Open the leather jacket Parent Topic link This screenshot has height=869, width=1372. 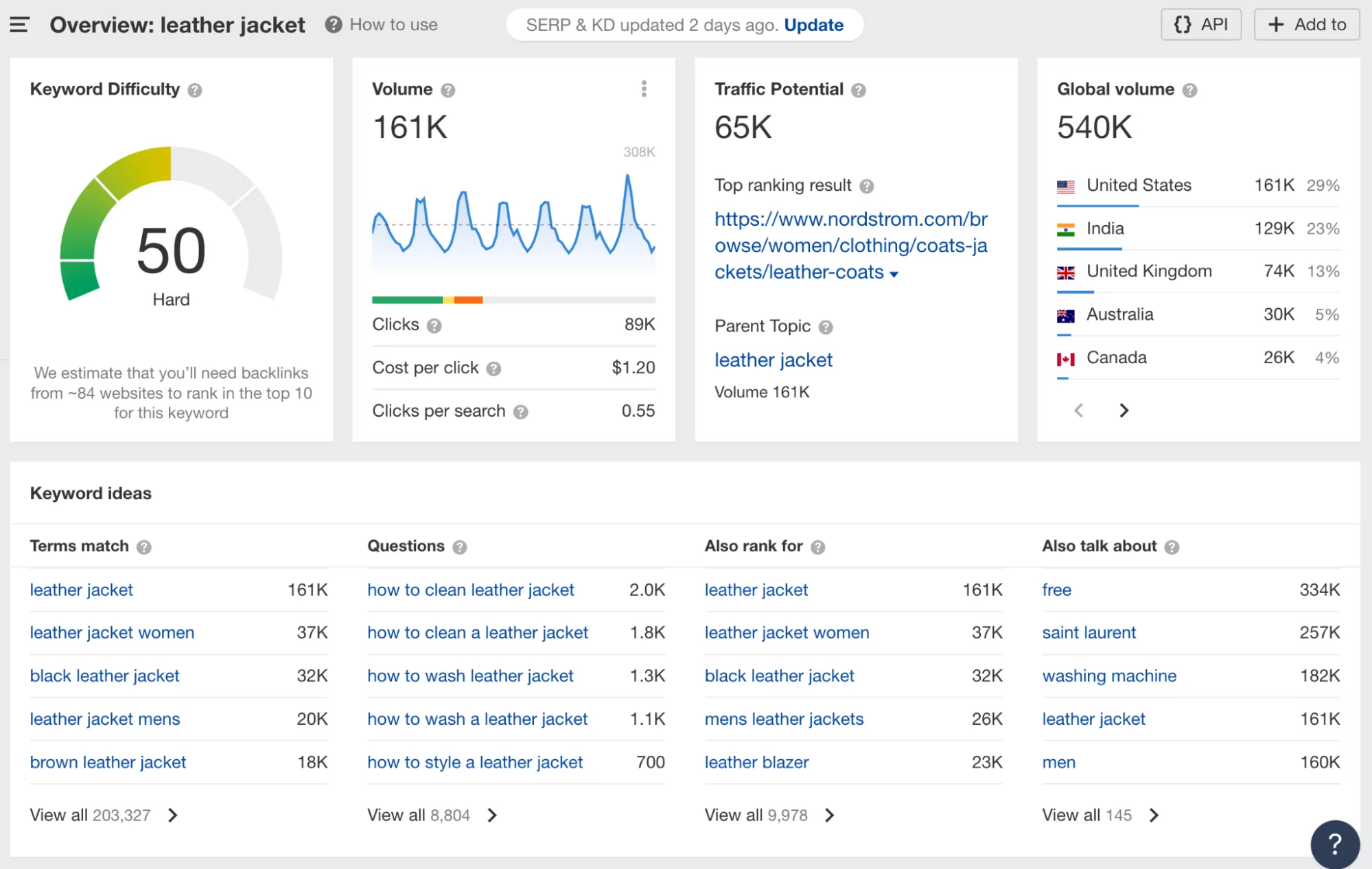[x=773, y=360]
